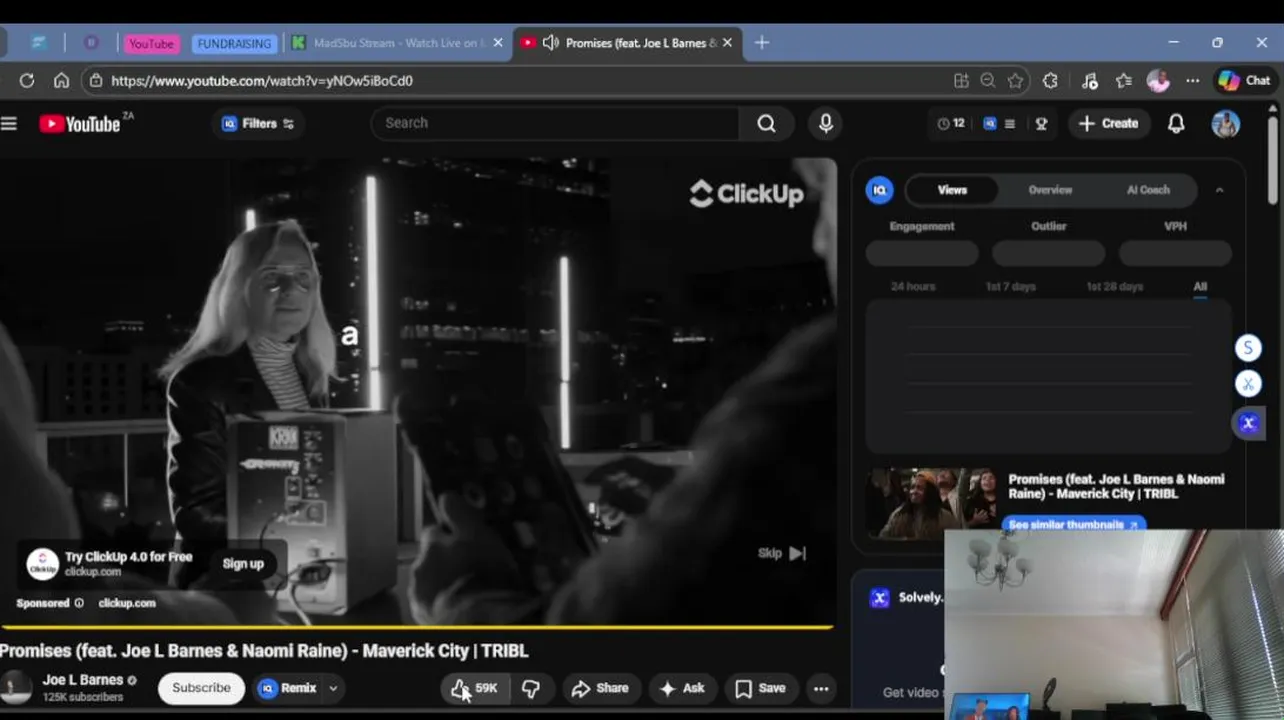Open browser extensions puzzle icon
The width and height of the screenshot is (1284, 720).
tap(1050, 80)
